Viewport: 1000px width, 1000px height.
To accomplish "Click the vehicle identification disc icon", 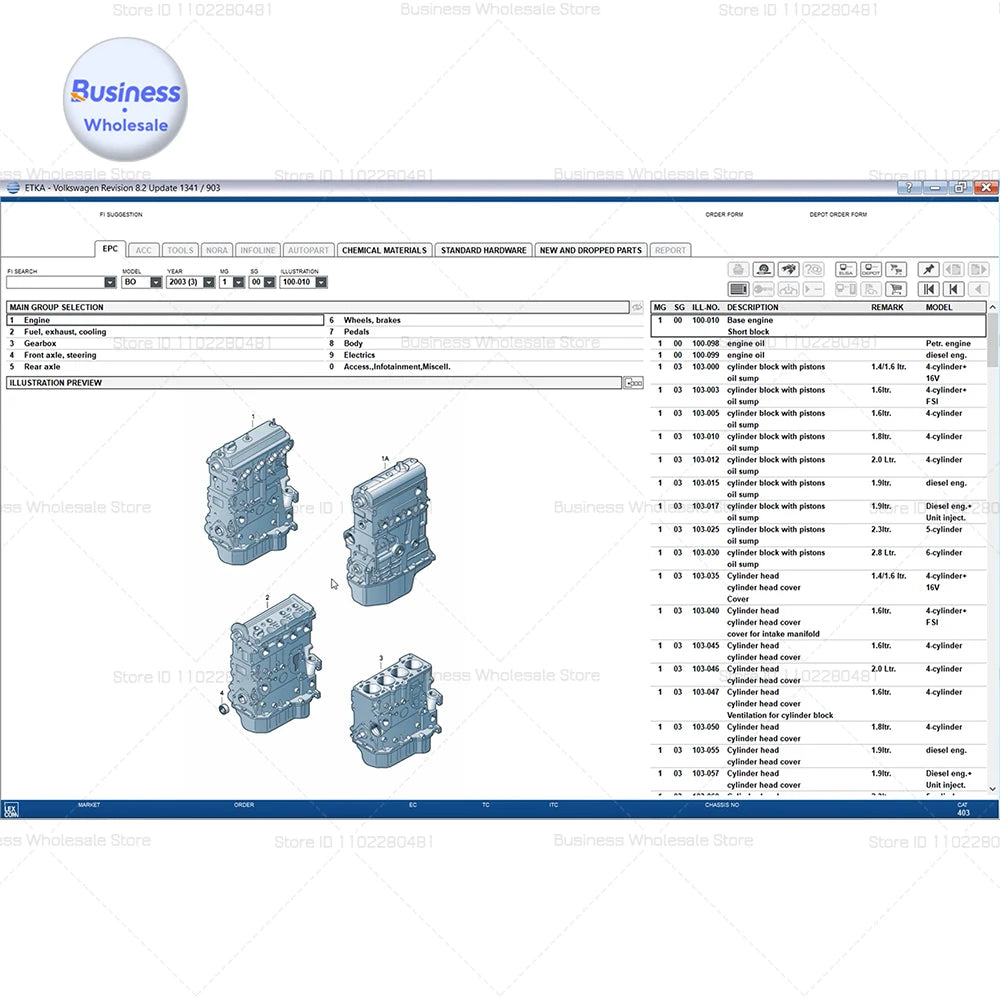I will tap(763, 270).
